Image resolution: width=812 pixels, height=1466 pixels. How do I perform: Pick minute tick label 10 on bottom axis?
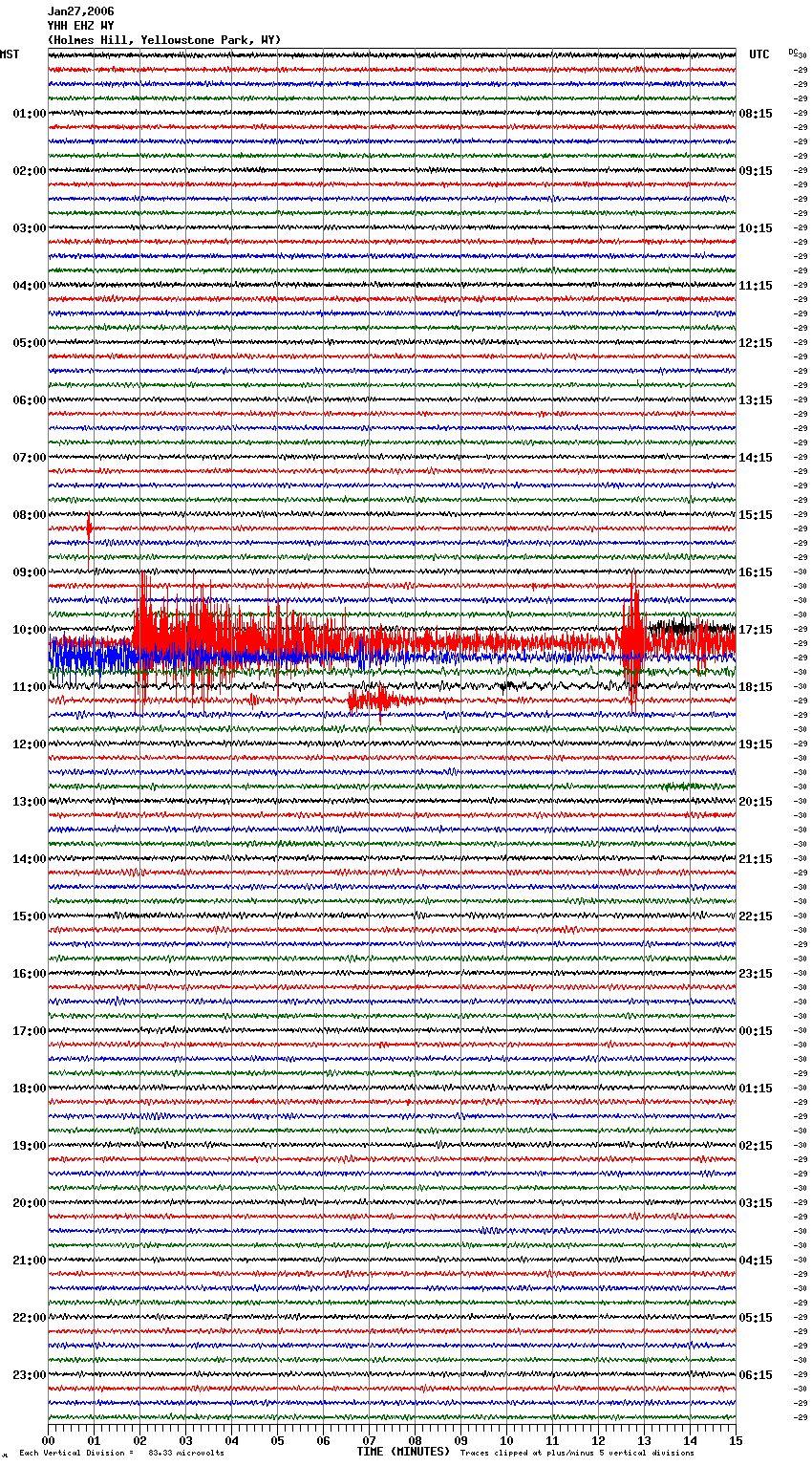click(x=506, y=1440)
